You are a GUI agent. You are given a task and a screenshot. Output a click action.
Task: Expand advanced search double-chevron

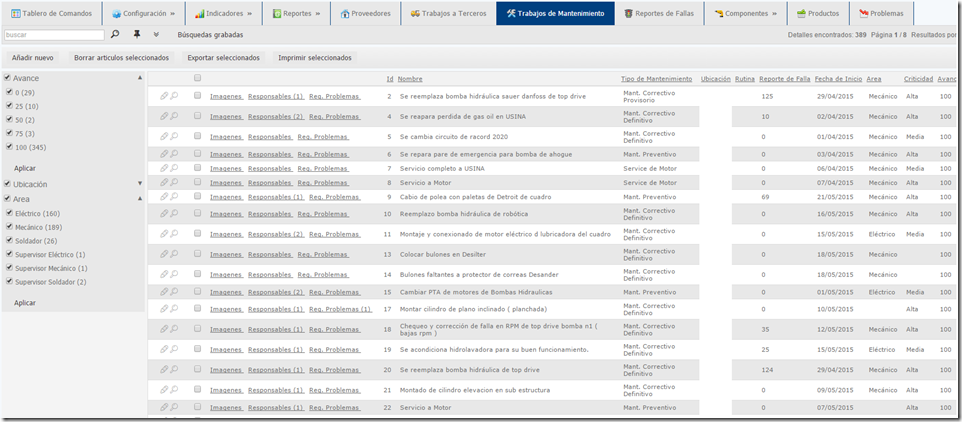pos(156,35)
